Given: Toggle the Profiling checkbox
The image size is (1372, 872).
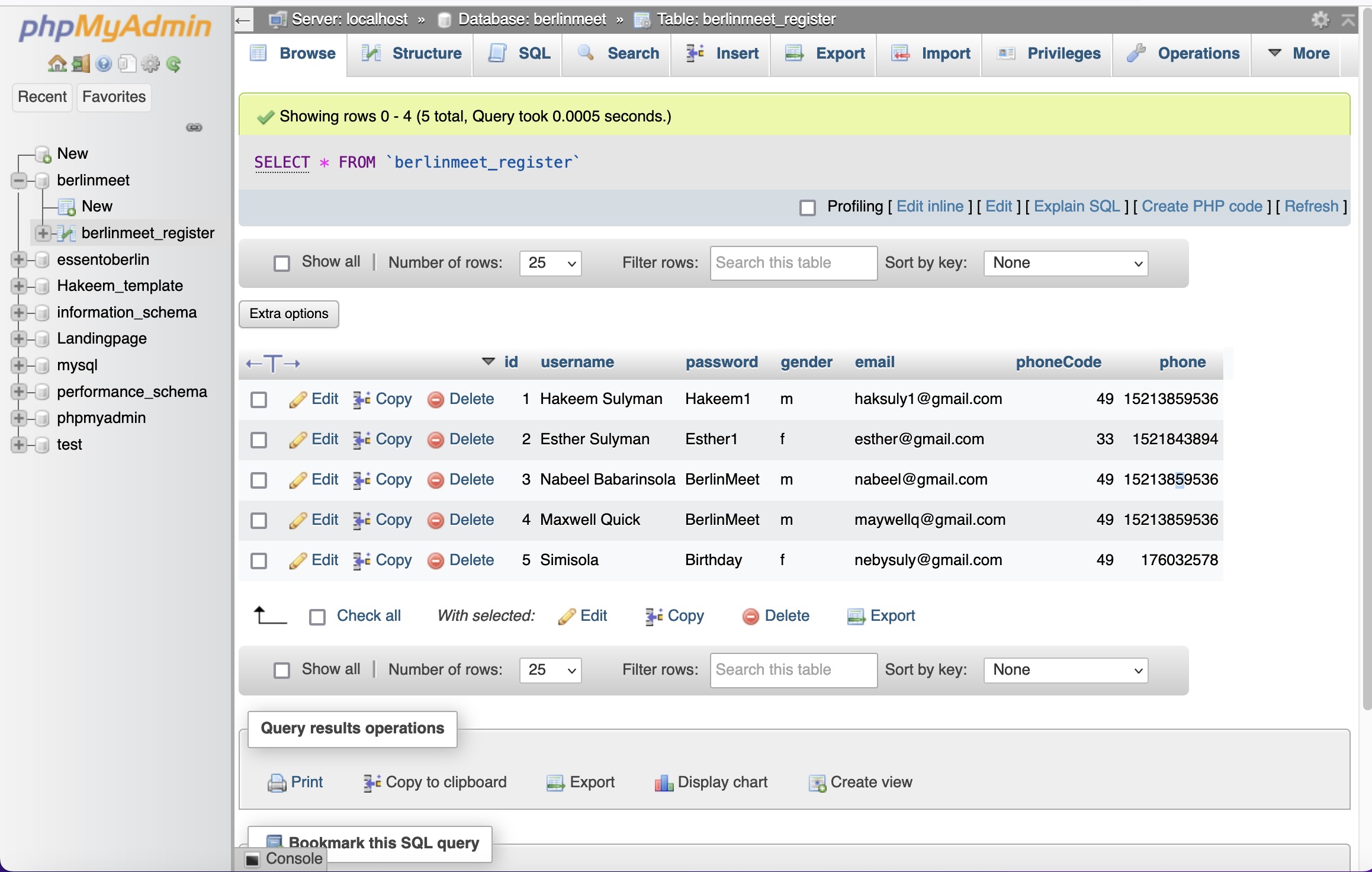Looking at the screenshot, I should click(808, 207).
